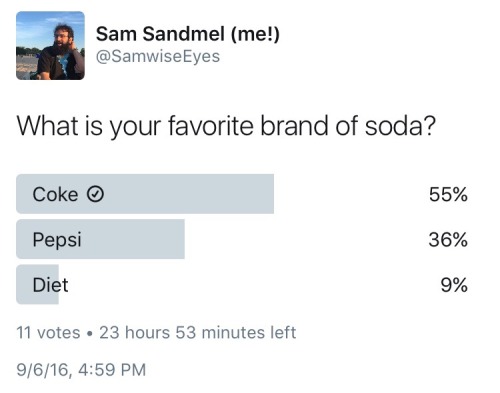The width and height of the screenshot is (500, 393).
Task: Click the tweet text about favorite soda
Action: click(226, 127)
